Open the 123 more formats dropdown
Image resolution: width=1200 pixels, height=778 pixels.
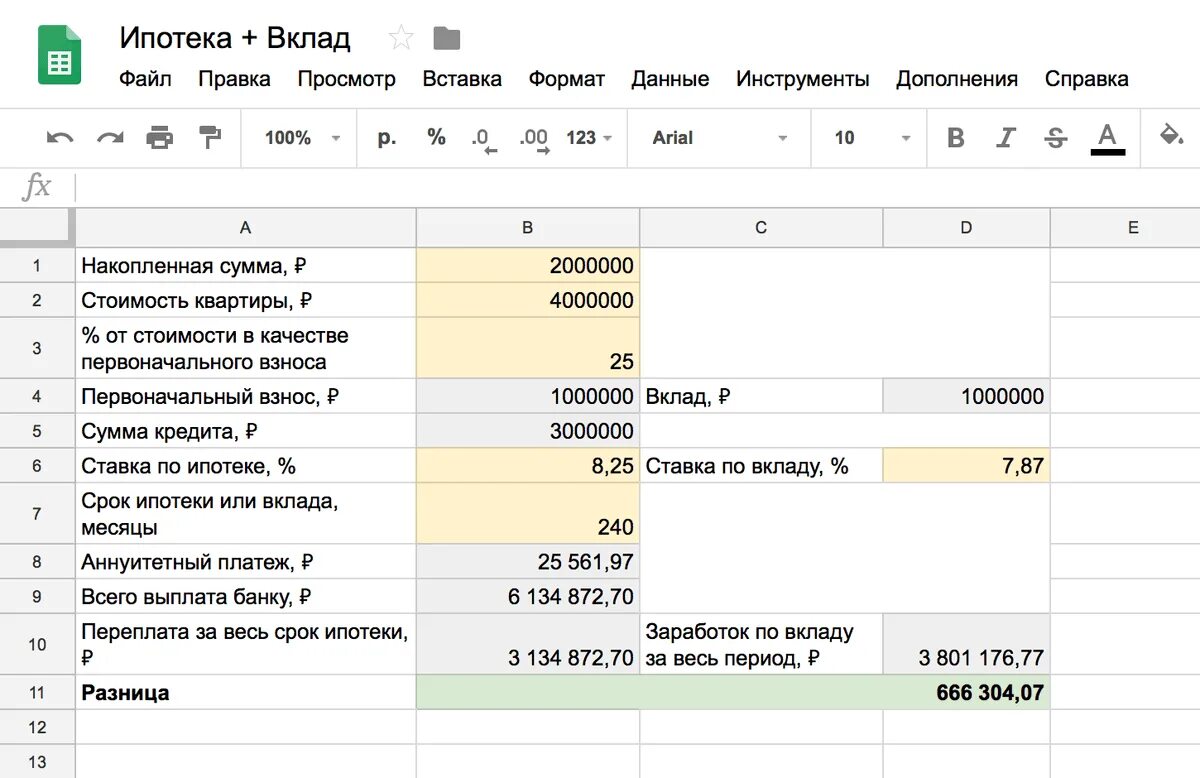pyautogui.click(x=589, y=138)
